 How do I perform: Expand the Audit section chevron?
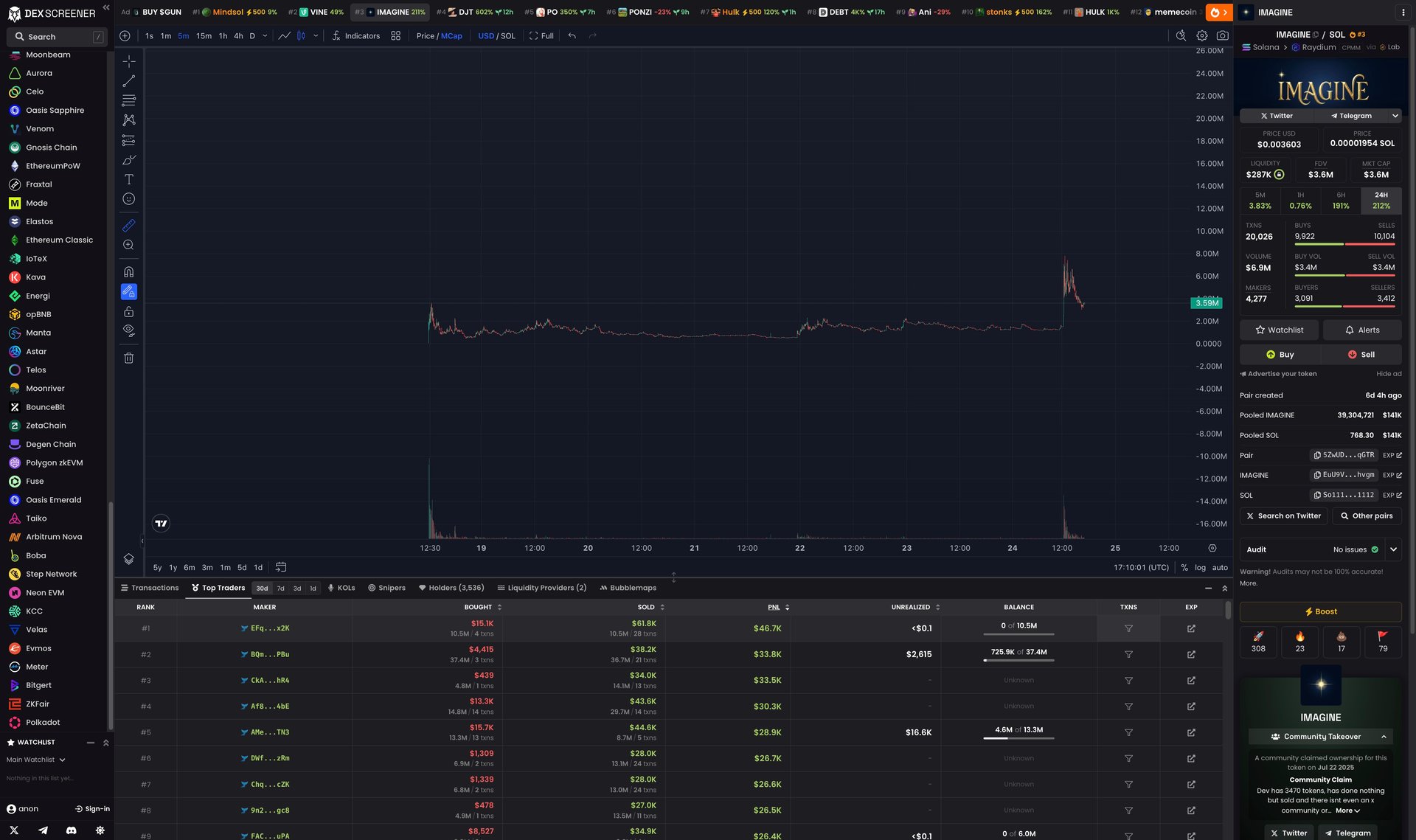[x=1393, y=549]
